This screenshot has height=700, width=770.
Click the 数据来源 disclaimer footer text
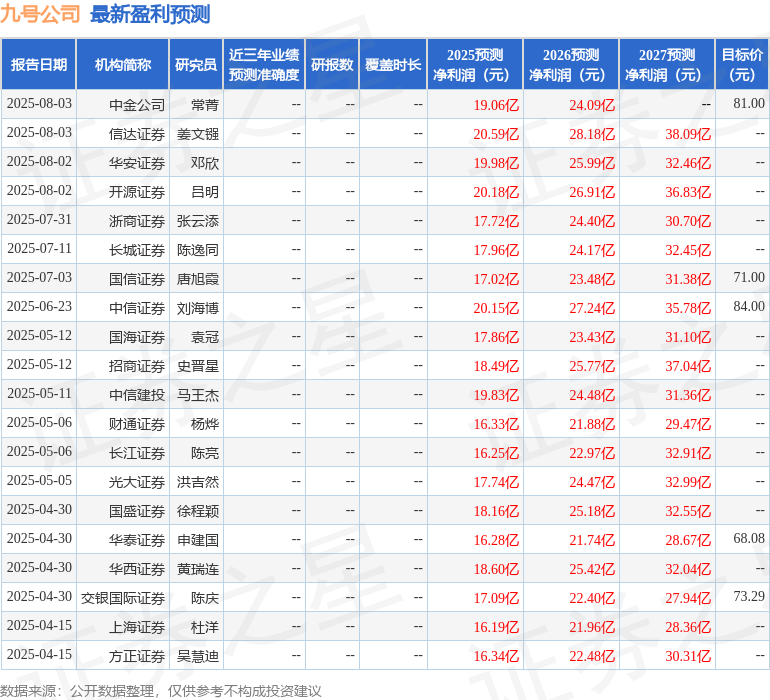pos(160,691)
